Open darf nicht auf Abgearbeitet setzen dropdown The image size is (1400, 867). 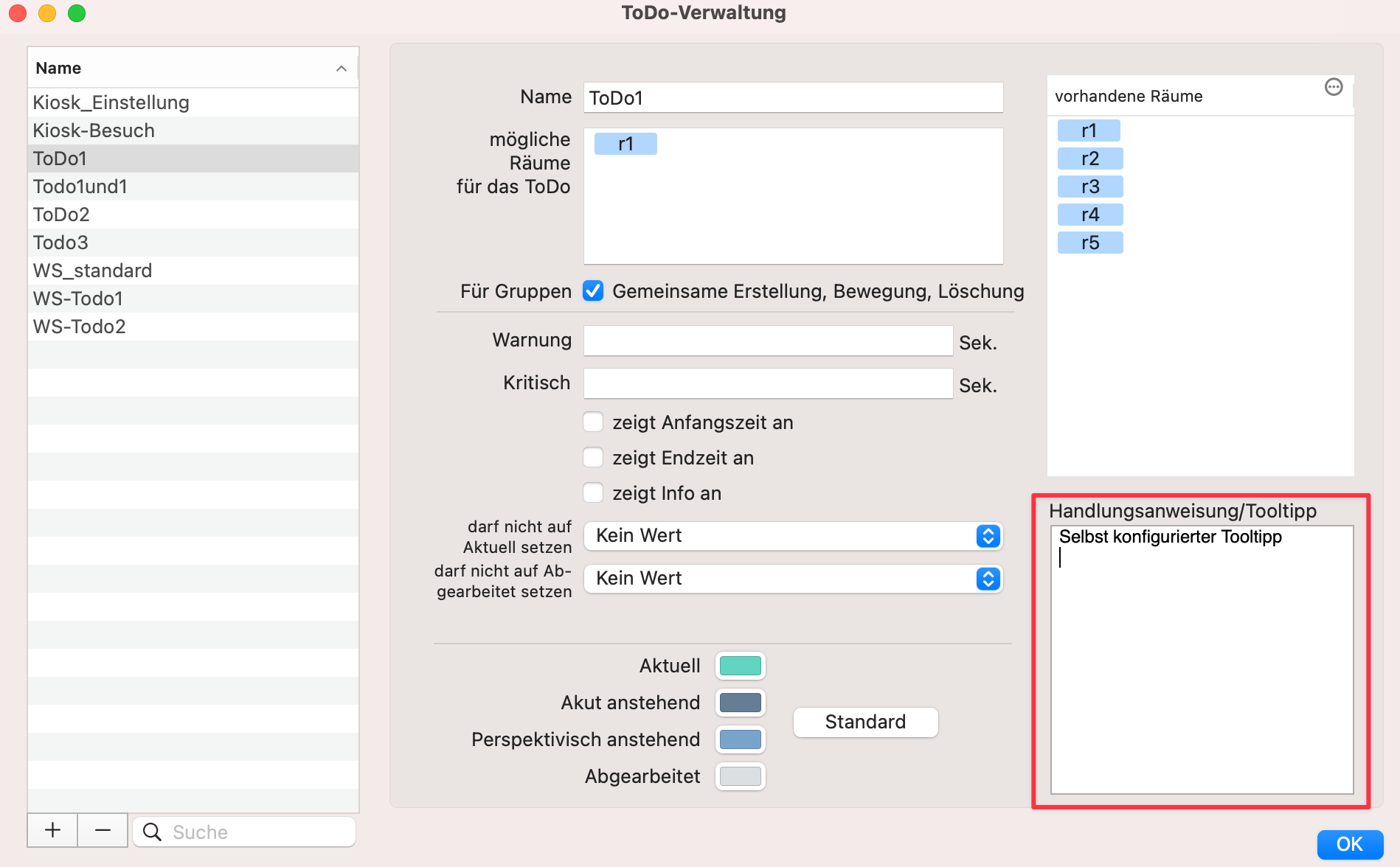coord(793,579)
